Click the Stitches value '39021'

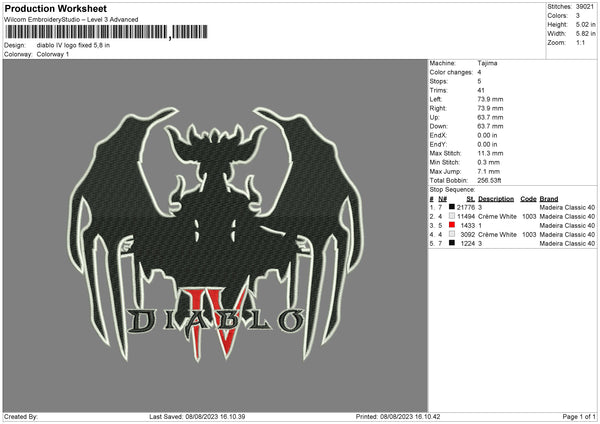[x=585, y=7]
